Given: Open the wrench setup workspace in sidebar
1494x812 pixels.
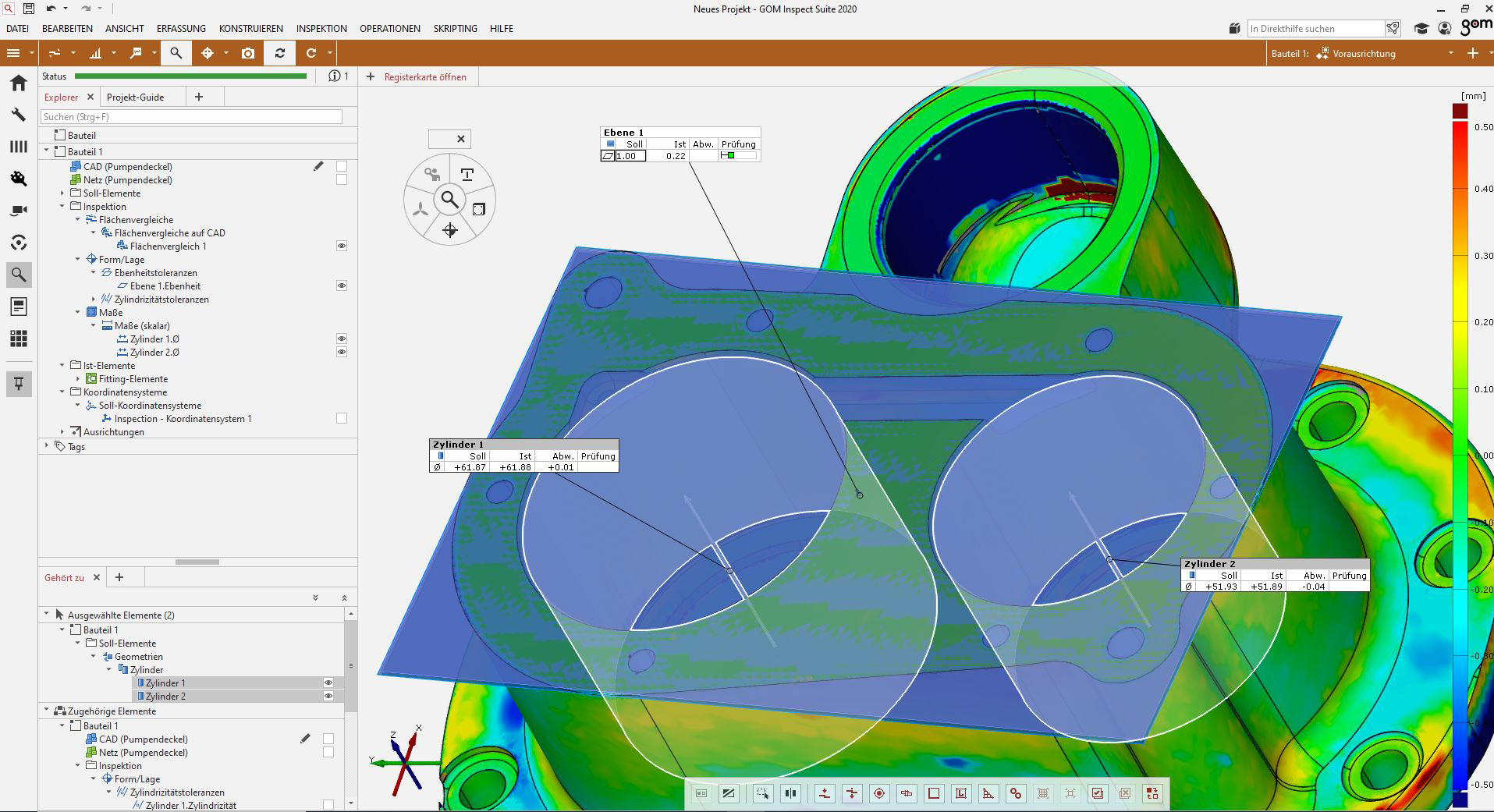Looking at the screenshot, I should click(19, 115).
